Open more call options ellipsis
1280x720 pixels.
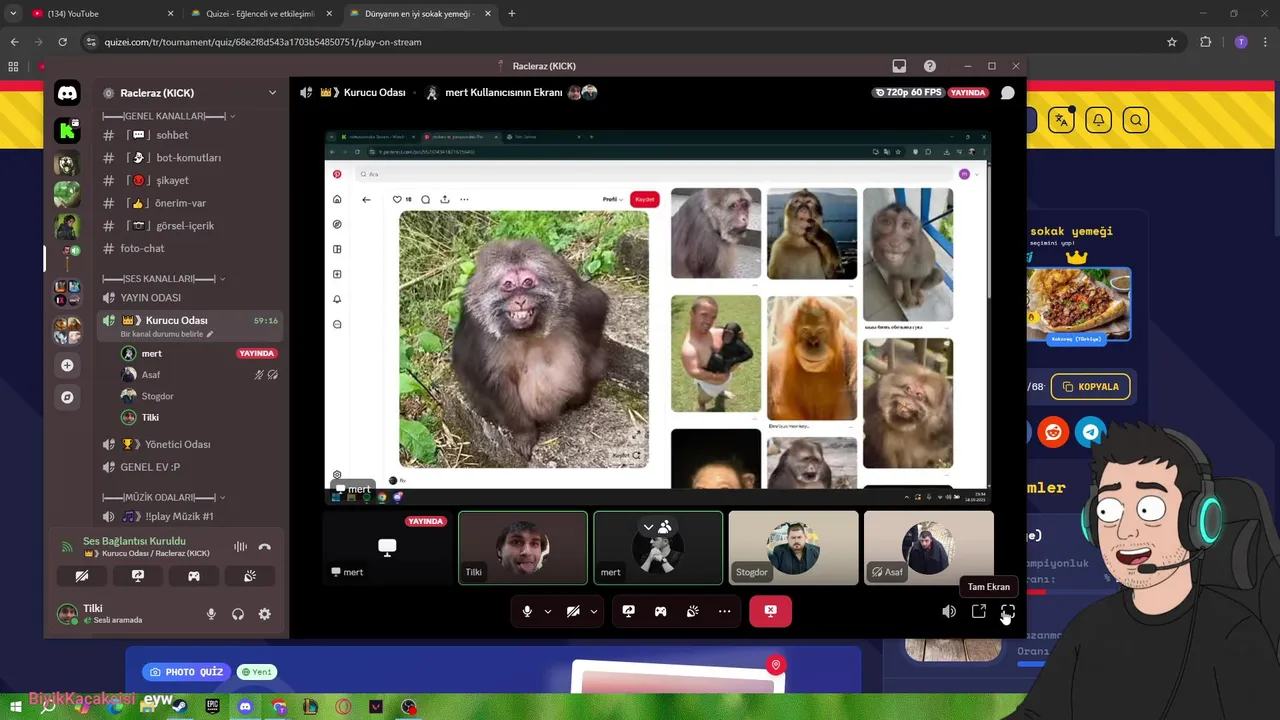coord(724,611)
